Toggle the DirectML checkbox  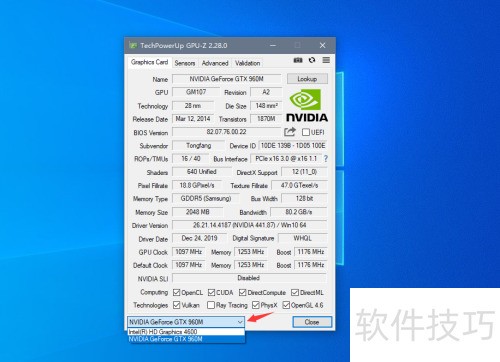pos(295,293)
